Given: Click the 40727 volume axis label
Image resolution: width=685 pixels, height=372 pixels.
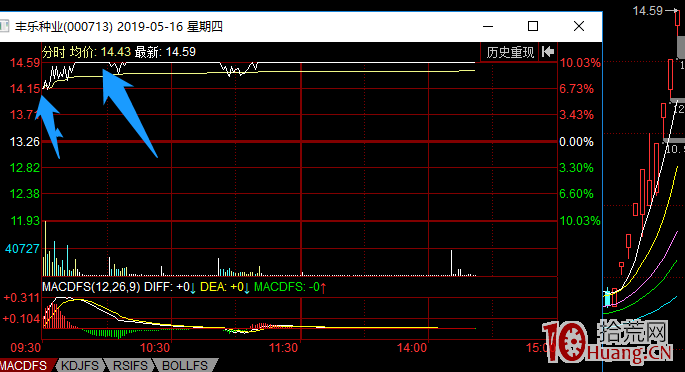Looking at the screenshot, I should 22,249.
